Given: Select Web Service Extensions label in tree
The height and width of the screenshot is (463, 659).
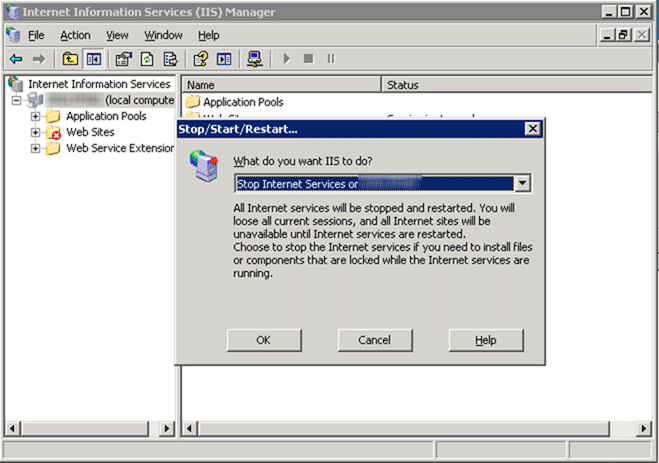Looking at the screenshot, I should (x=120, y=148).
